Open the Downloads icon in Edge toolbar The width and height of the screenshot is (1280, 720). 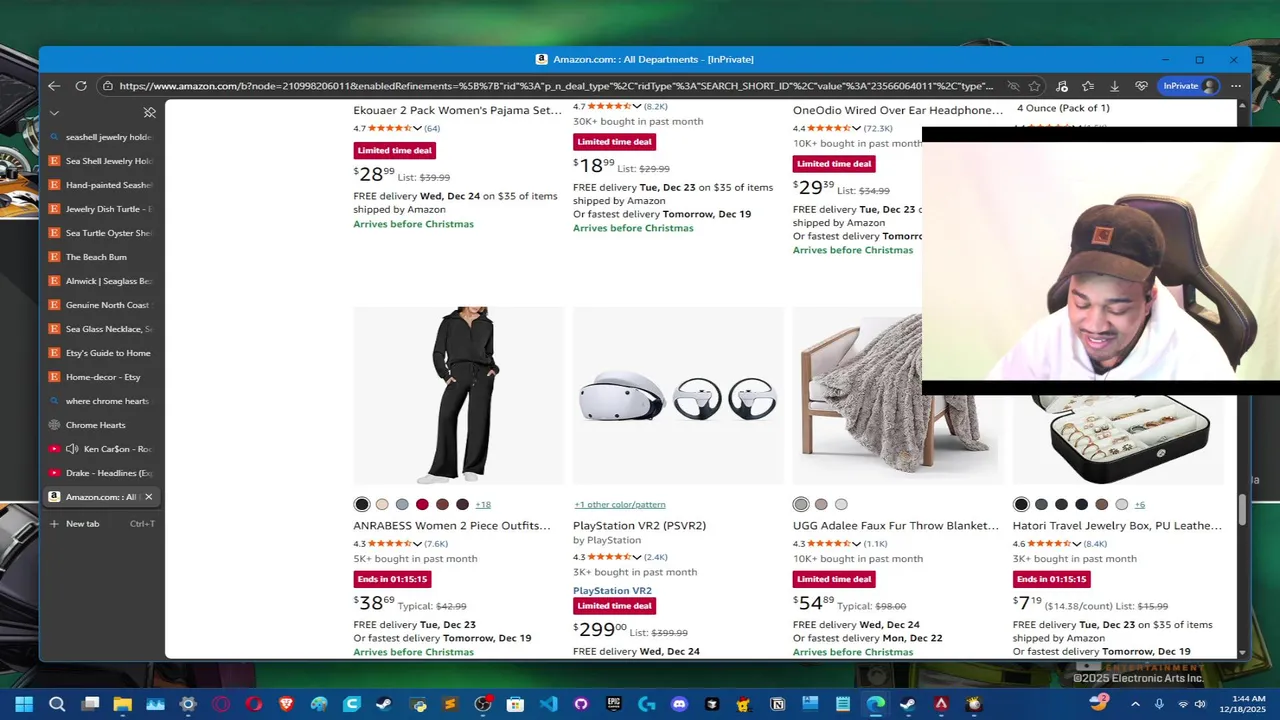point(1114,86)
